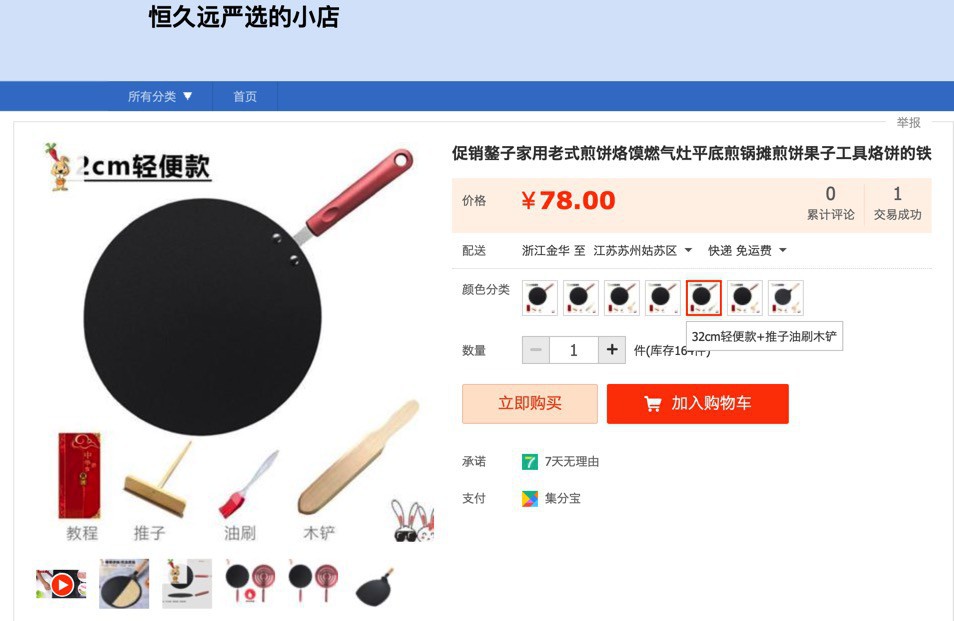View the yellow crepe pan thumbnail
Viewport: 954px width, 621px height.
click(x=124, y=584)
